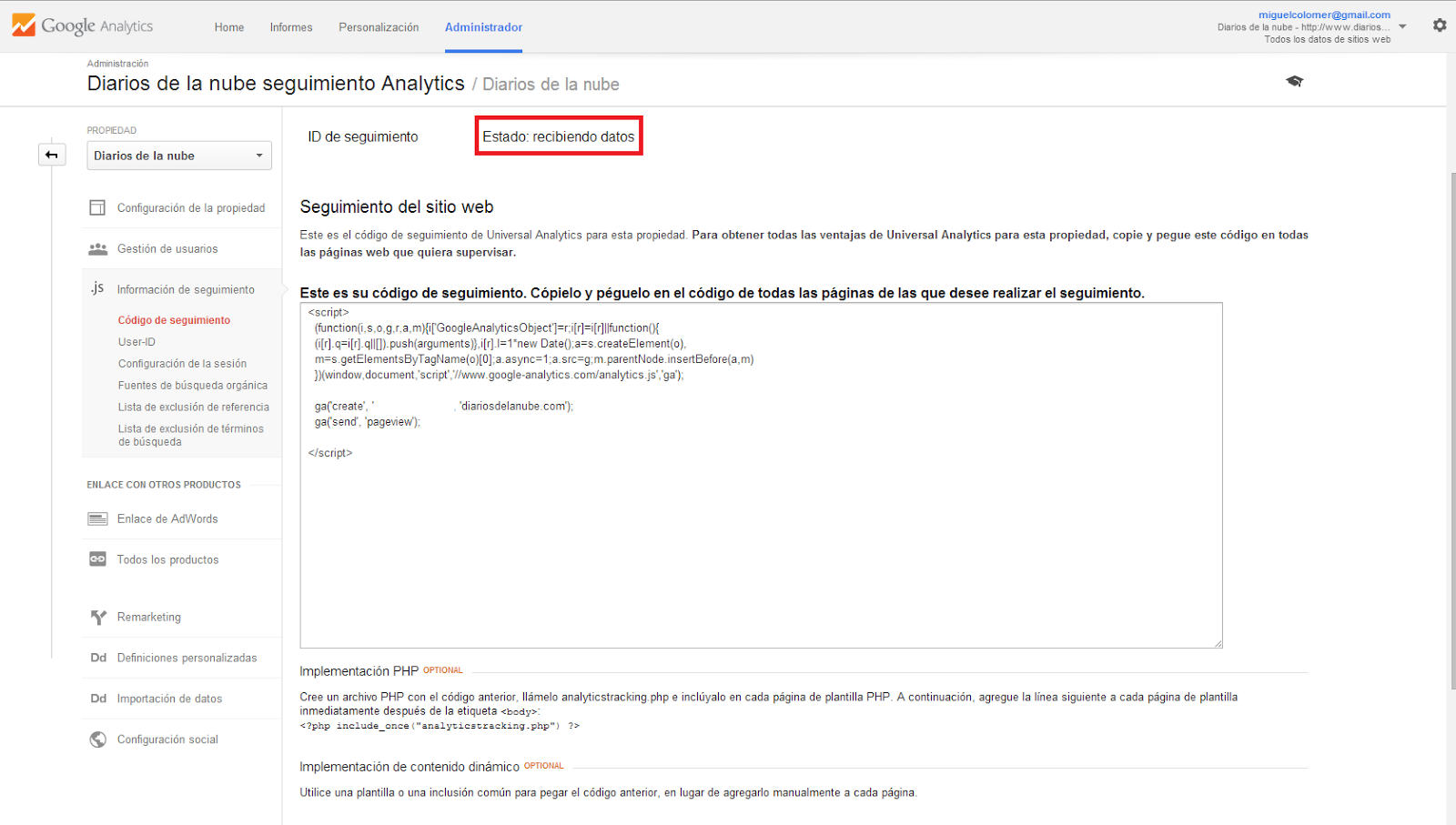Screen dimensions: 1456x825
Task: Open Gestión de usuarios
Action: click(x=167, y=249)
